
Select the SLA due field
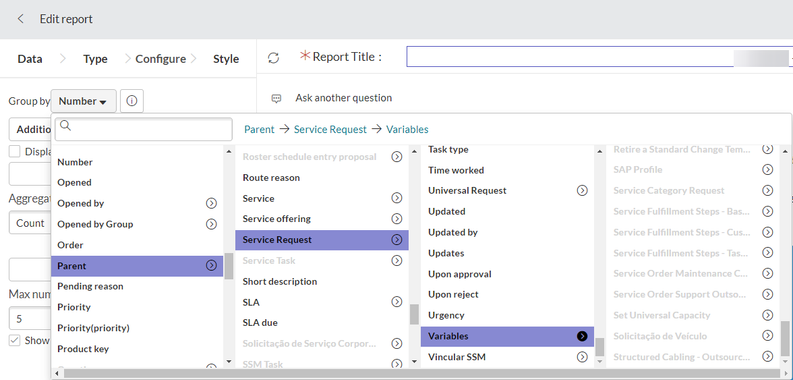[260, 323]
